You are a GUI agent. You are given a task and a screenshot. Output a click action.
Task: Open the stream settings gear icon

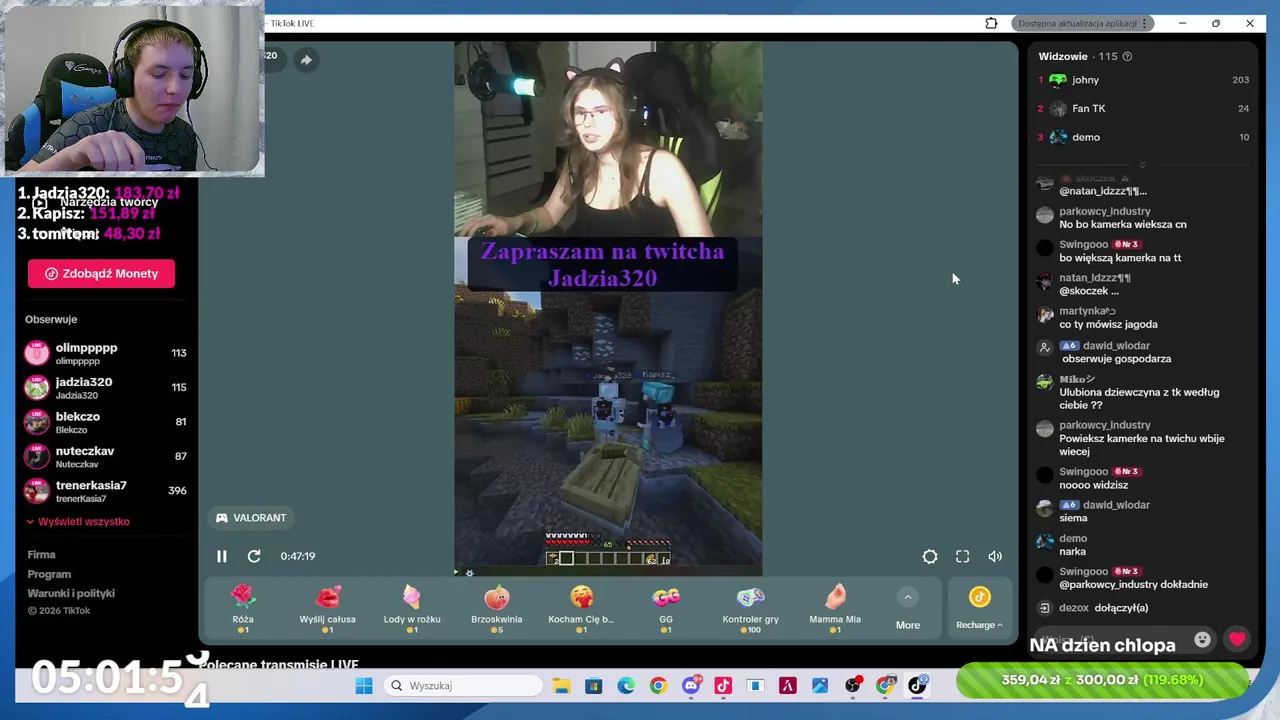coord(930,556)
